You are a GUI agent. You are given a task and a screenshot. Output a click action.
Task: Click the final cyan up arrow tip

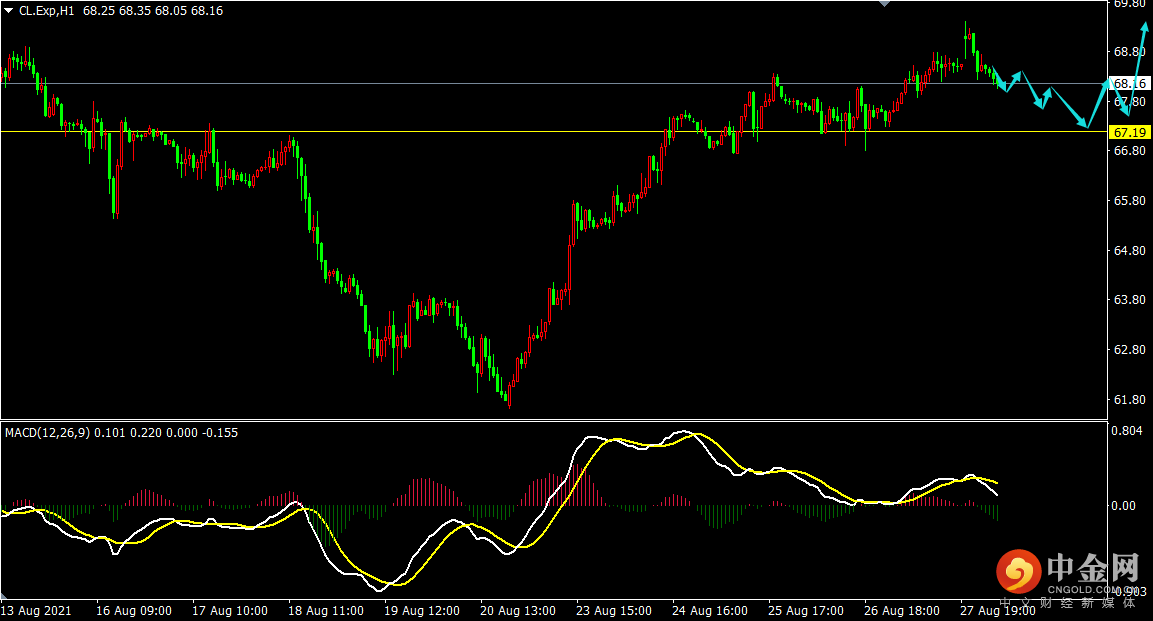coord(1145,26)
